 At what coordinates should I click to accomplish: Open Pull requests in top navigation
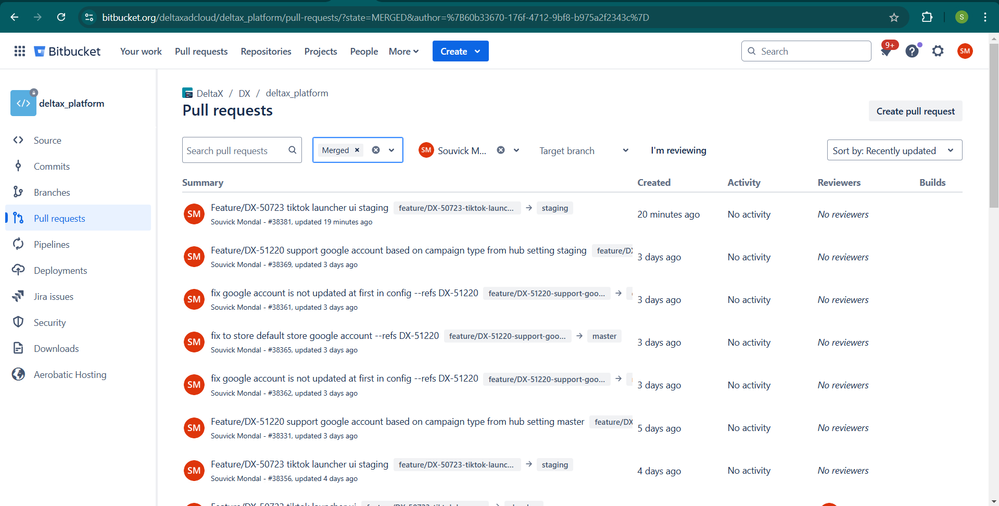(x=201, y=51)
